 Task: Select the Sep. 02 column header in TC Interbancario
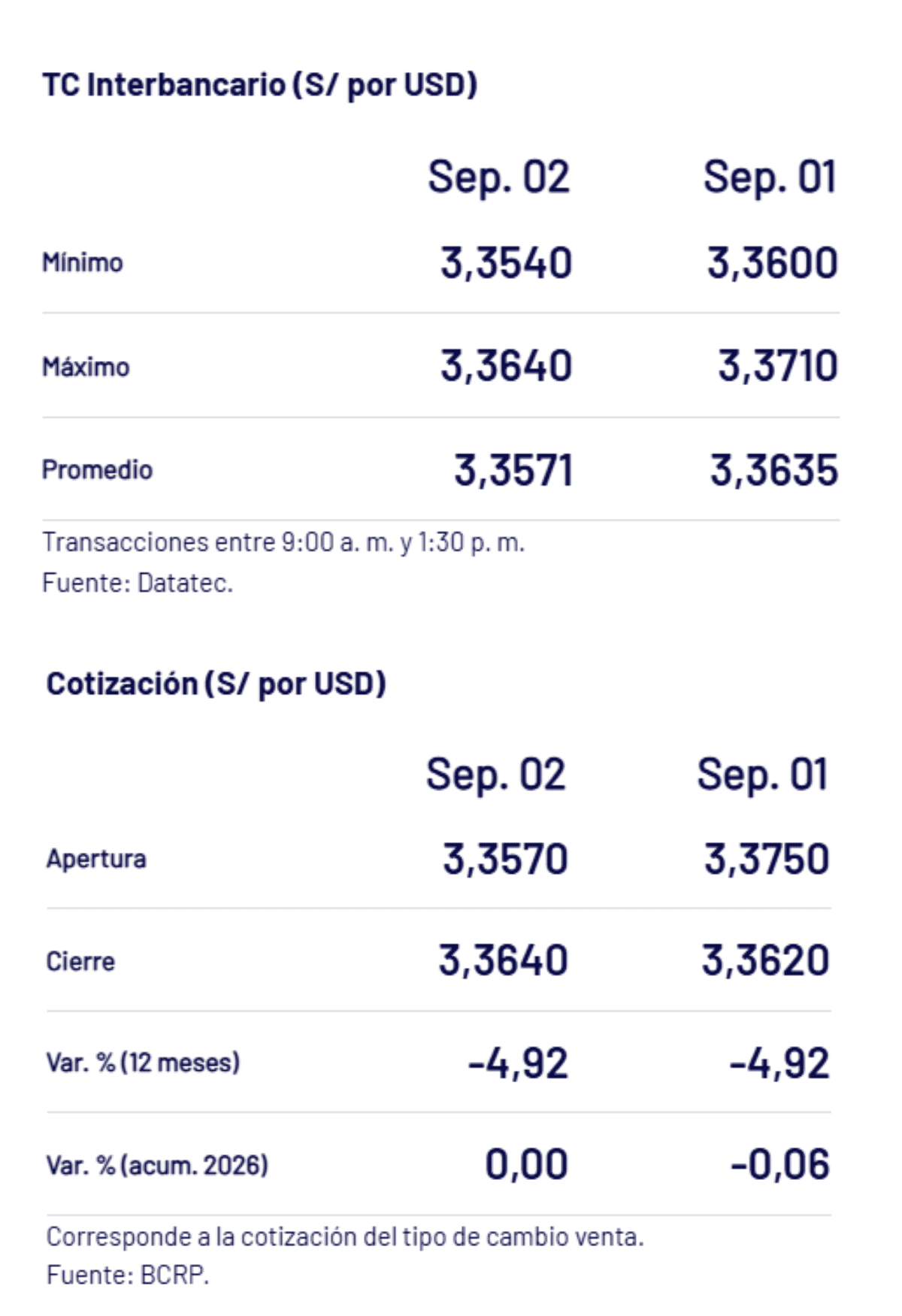point(498,178)
